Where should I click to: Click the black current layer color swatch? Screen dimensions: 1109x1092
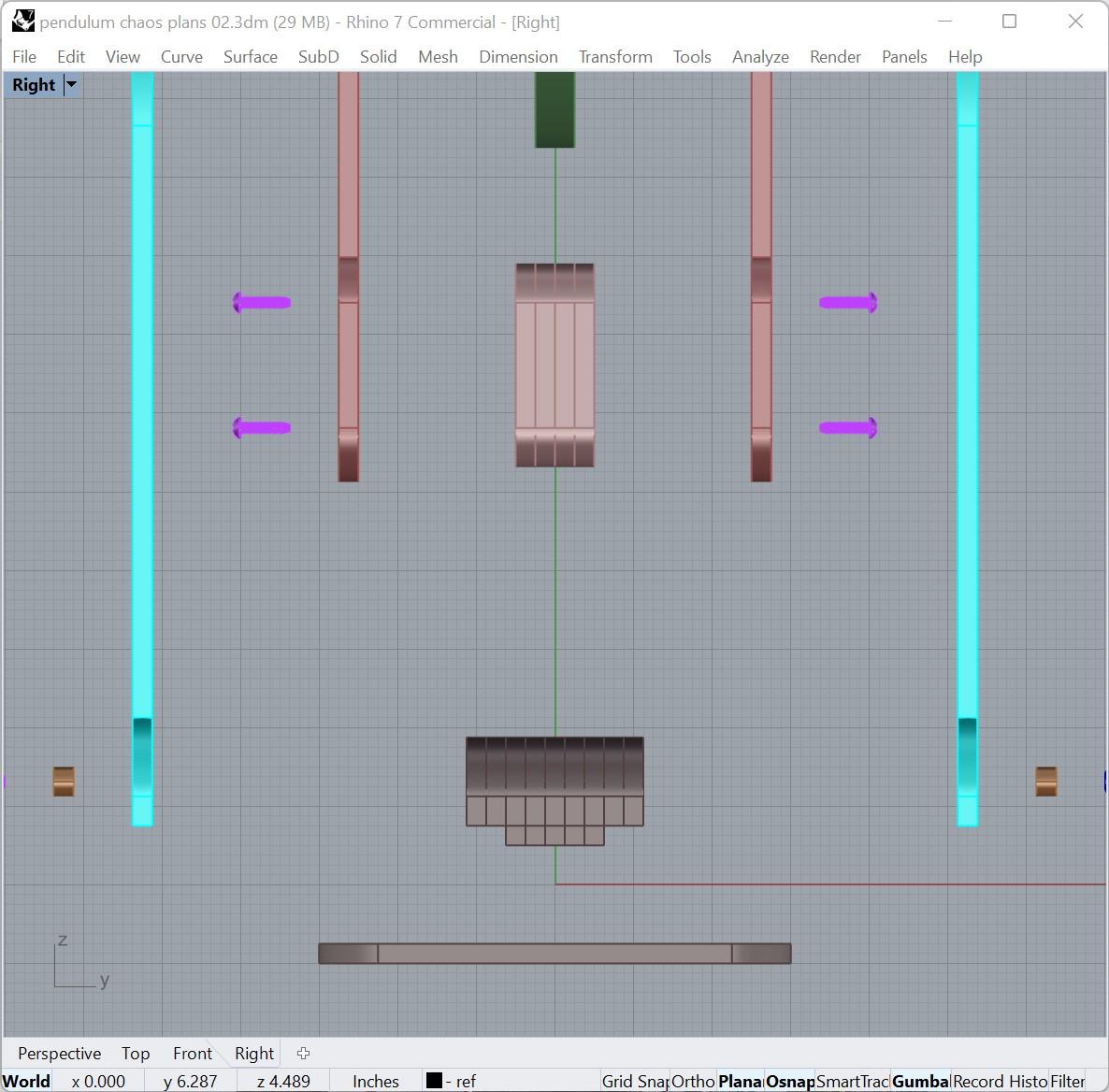point(434,1081)
